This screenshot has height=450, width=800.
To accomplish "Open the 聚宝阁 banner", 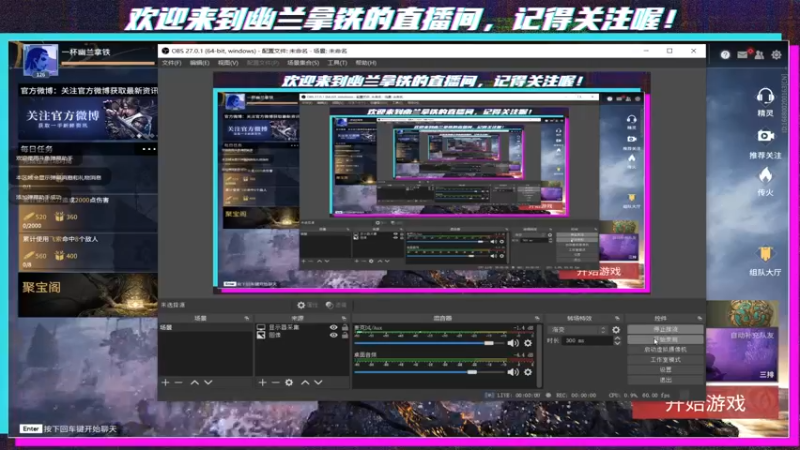I will 88,295.
